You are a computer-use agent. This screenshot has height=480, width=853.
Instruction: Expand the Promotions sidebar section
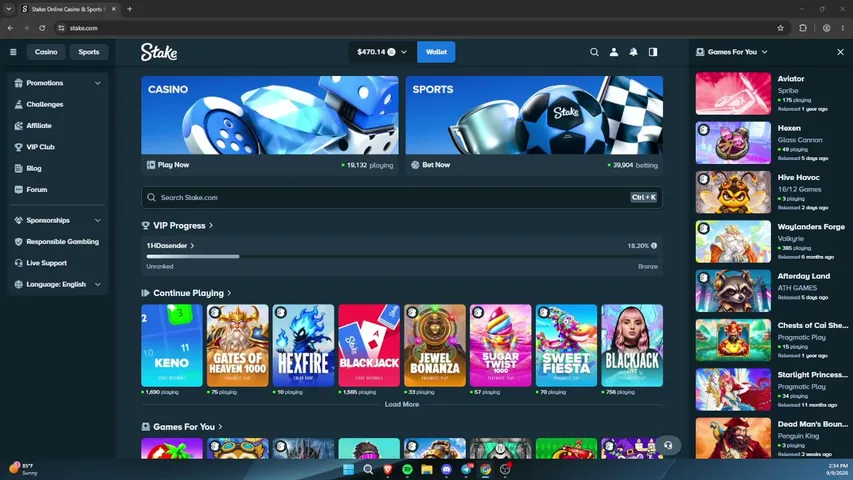[58, 83]
